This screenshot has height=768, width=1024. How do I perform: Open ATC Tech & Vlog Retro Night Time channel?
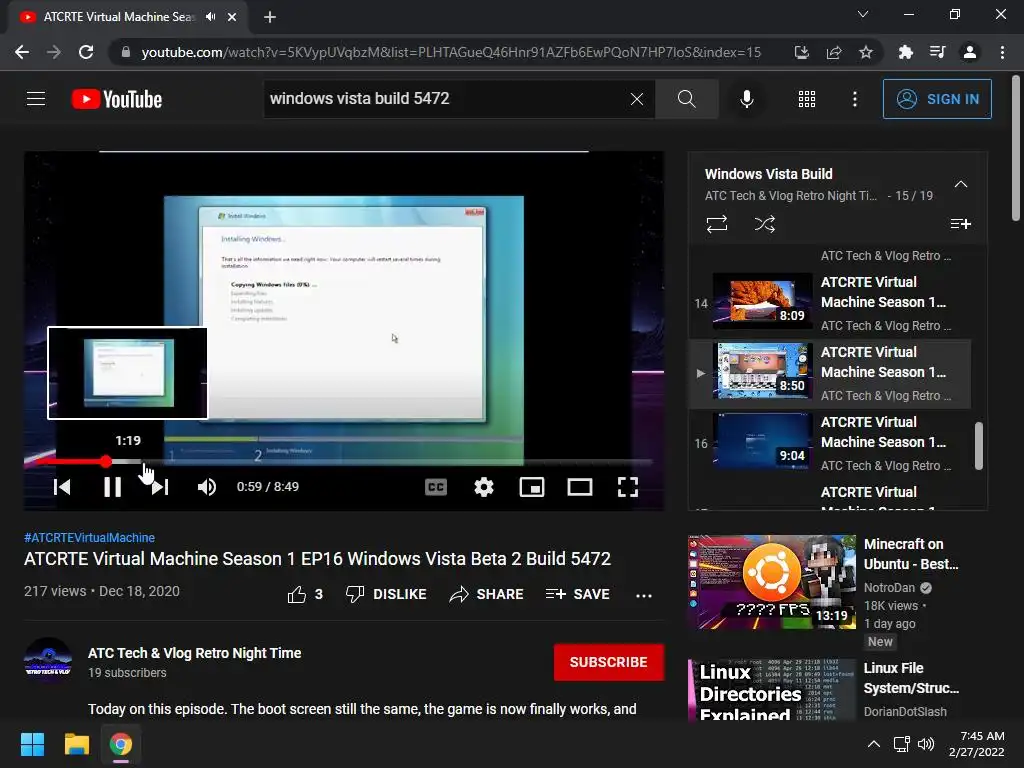[195, 653]
